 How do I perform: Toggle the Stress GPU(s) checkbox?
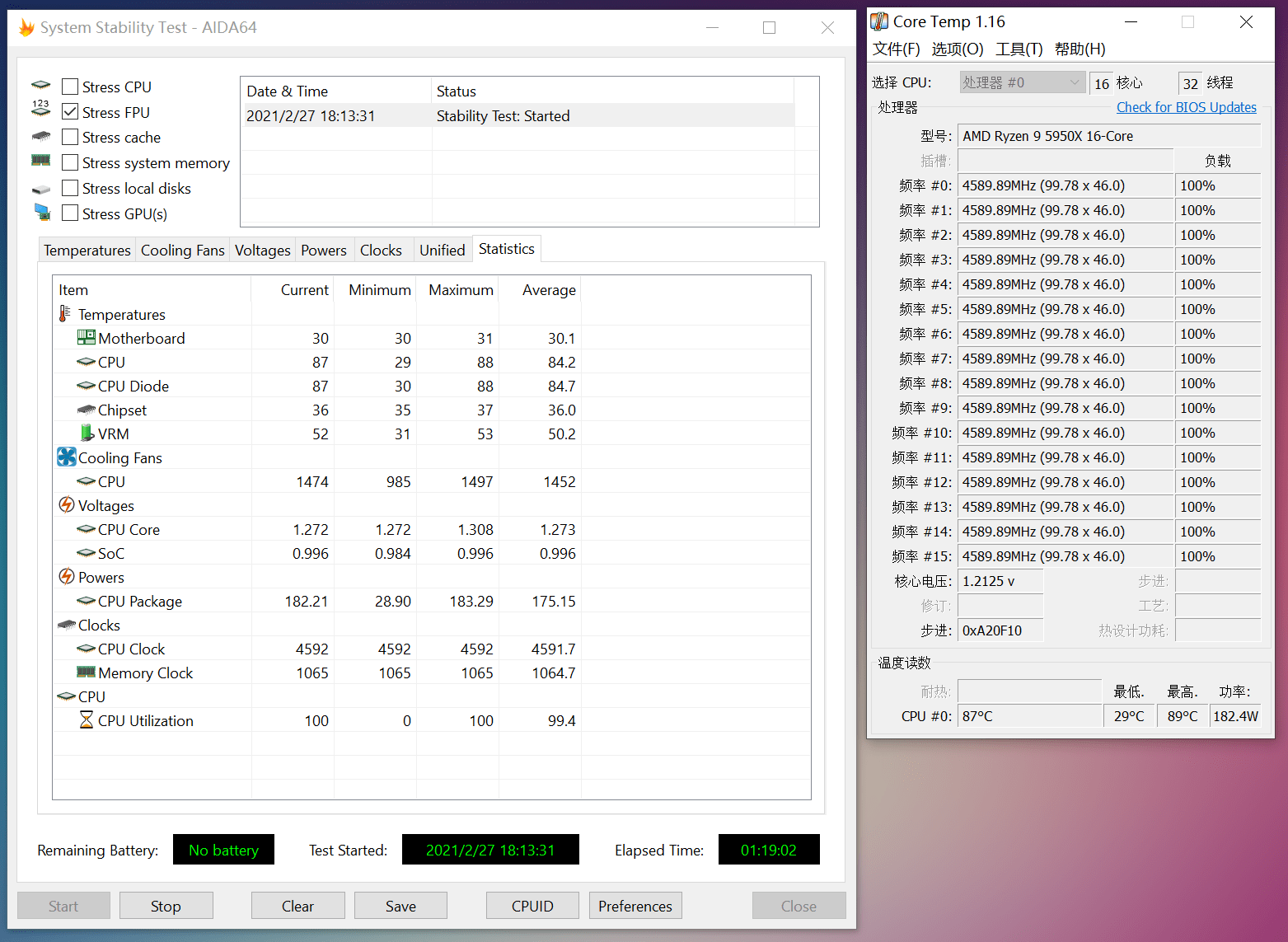[70, 213]
